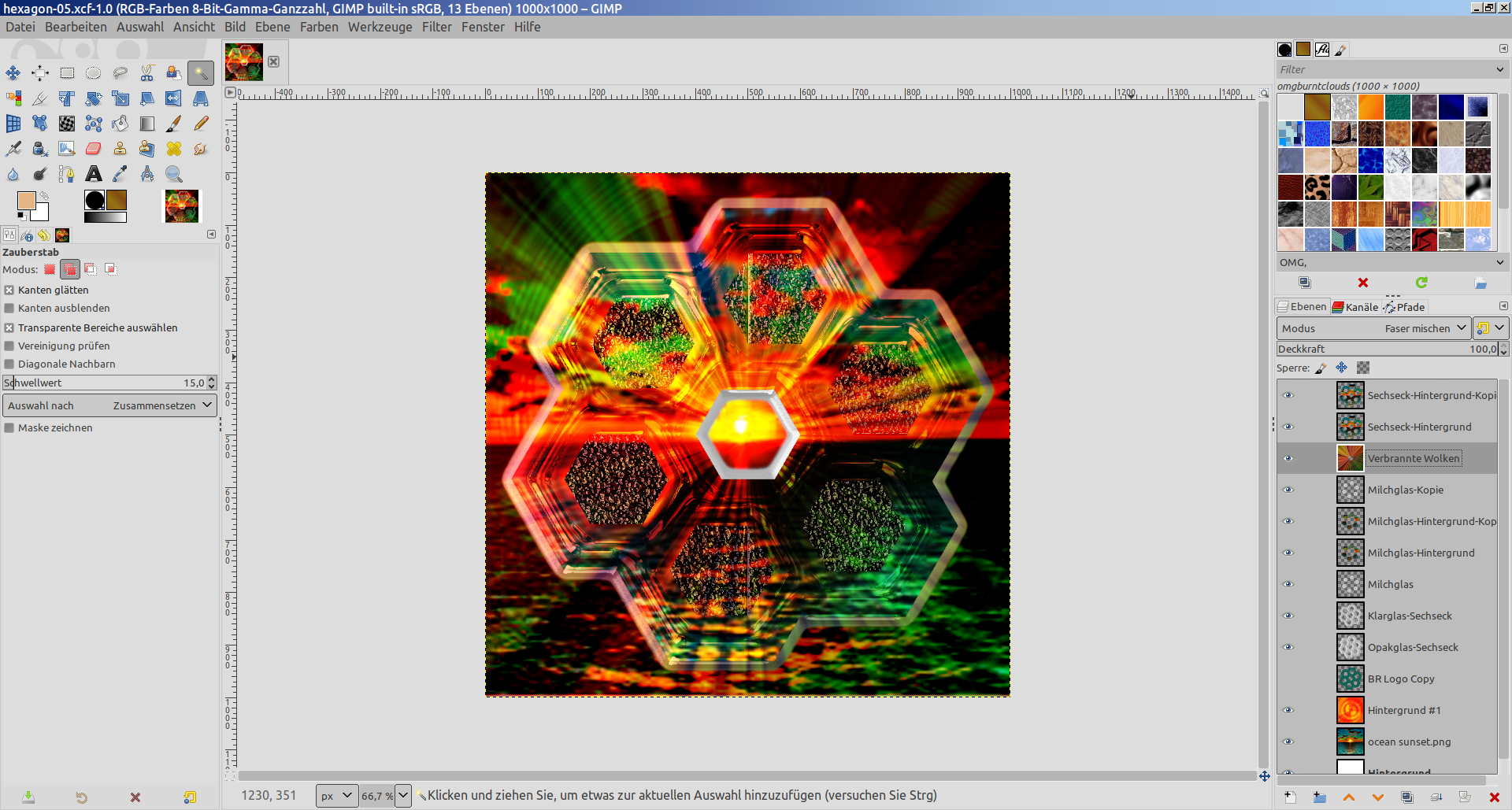Select the Ellipse Select tool
The height and width of the screenshot is (810, 1512).
coord(94,73)
